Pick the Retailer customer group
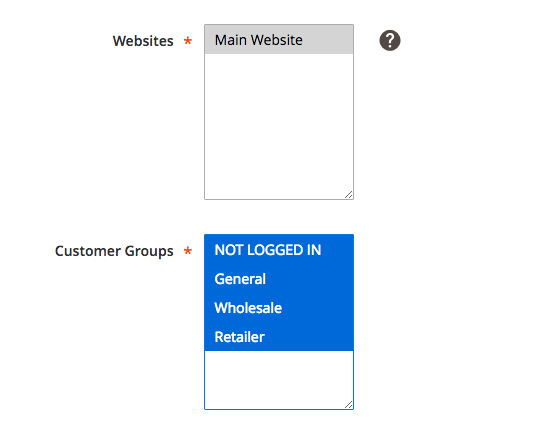The width and height of the screenshot is (543, 424). click(279, 337)
